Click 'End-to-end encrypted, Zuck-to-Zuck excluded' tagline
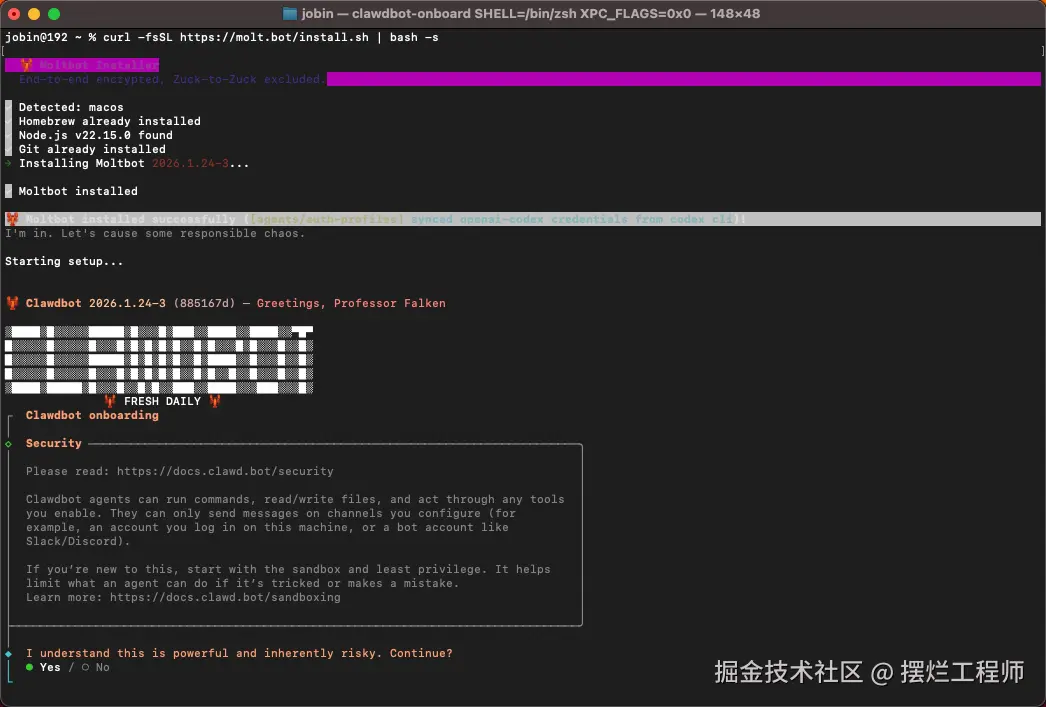Viewport: 1046px width, 707px height. click(172, 79)
